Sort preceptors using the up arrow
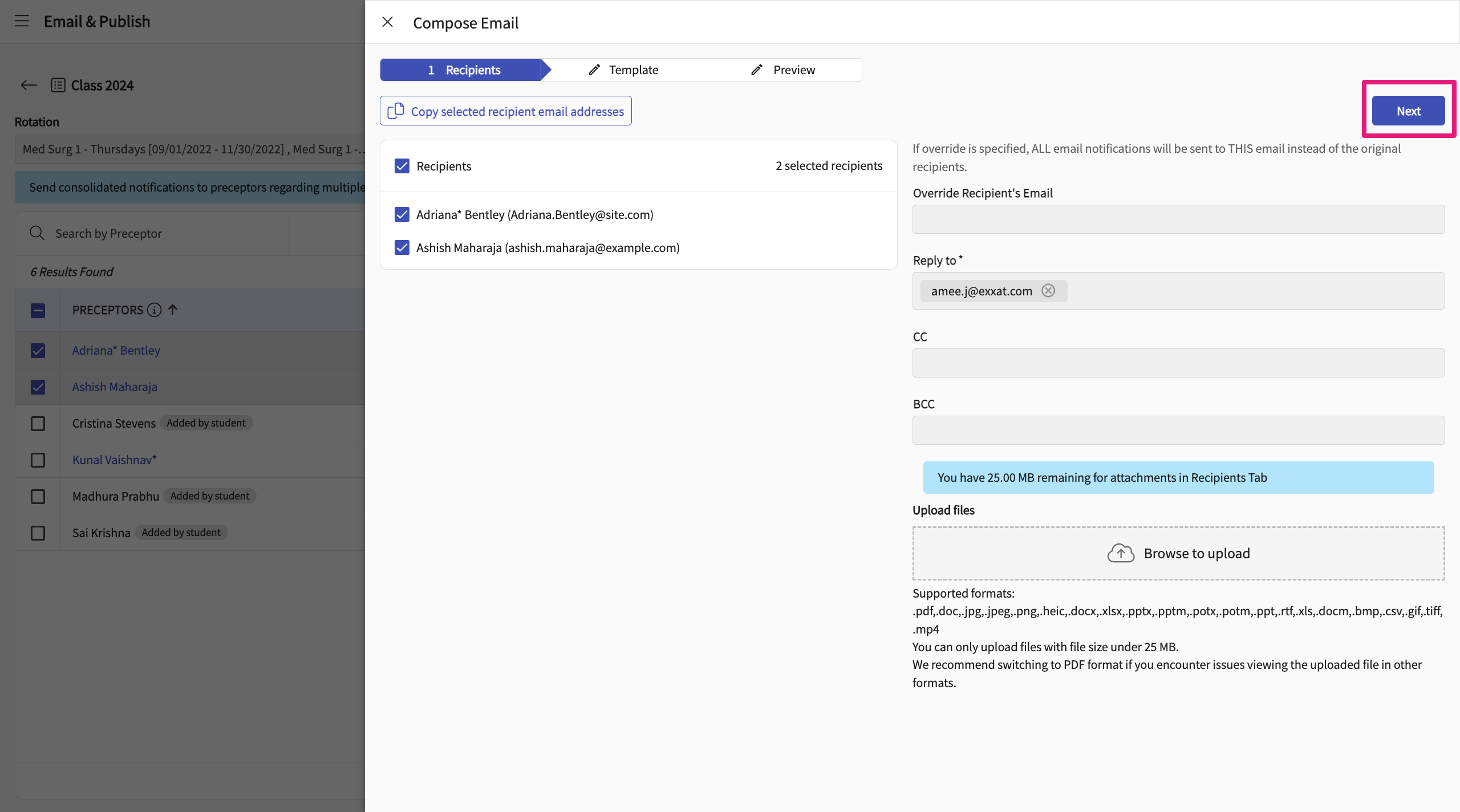The height and width of the screenshot is (812, 1460). (x=173, y=310)
